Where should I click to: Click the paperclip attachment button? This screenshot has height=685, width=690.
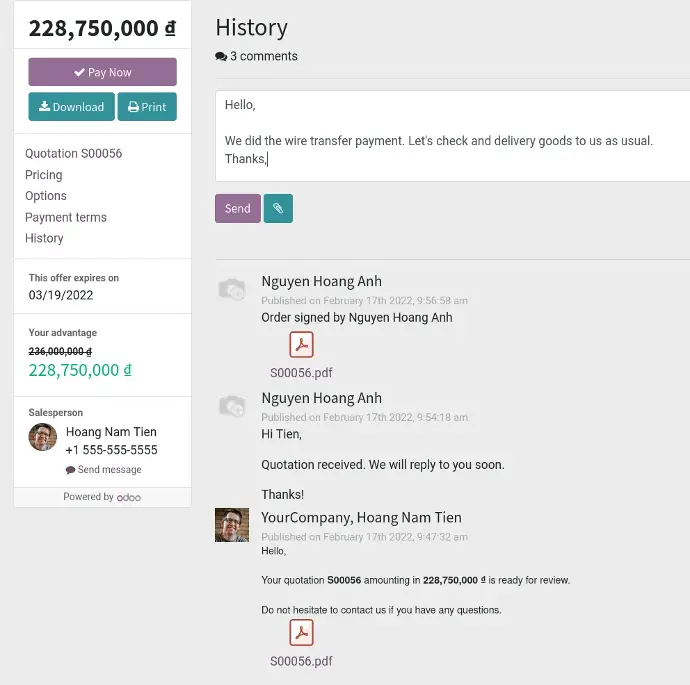(x=278, y=208)
